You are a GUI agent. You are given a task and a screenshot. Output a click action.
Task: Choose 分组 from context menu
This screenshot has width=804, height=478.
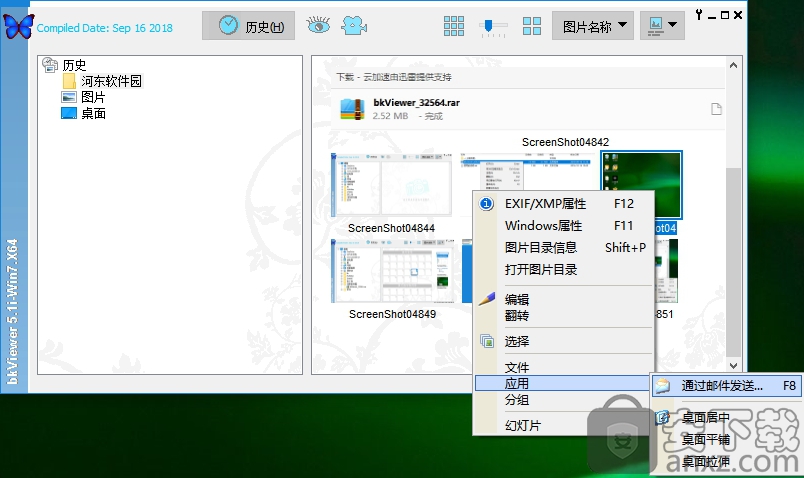click(x=563, y=400)
